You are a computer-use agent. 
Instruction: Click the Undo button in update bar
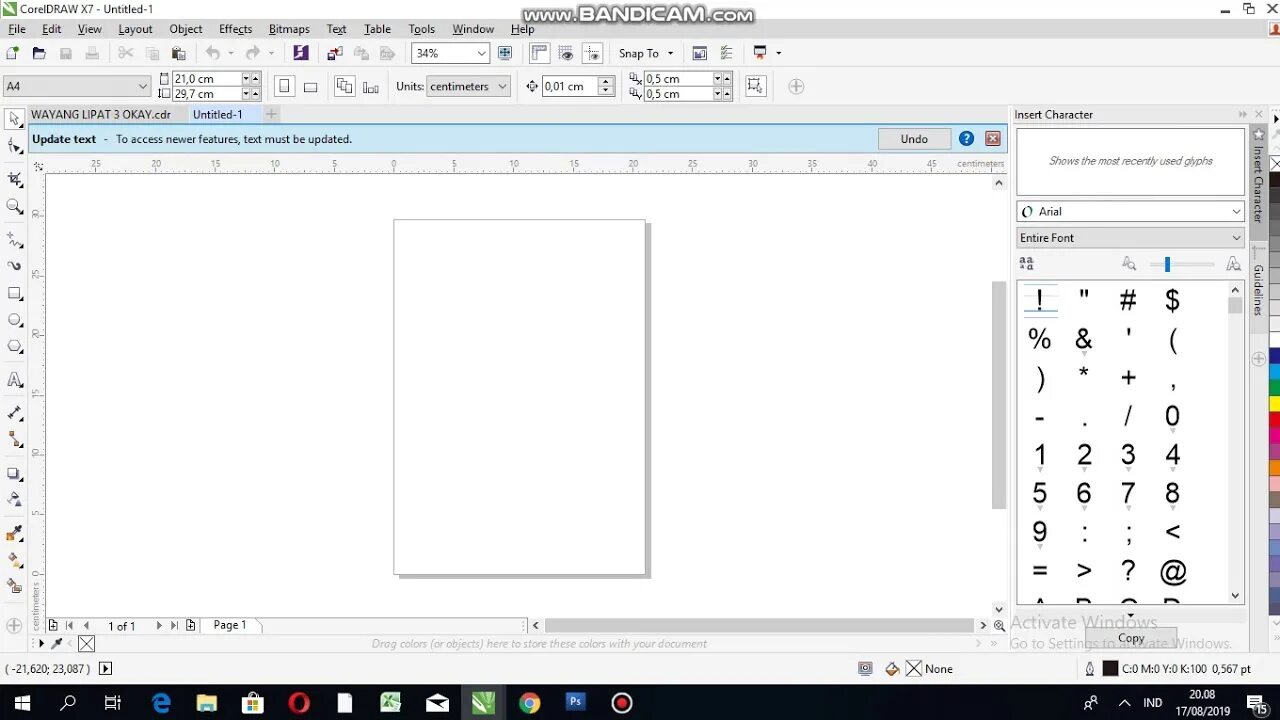[x=914, y=139]
